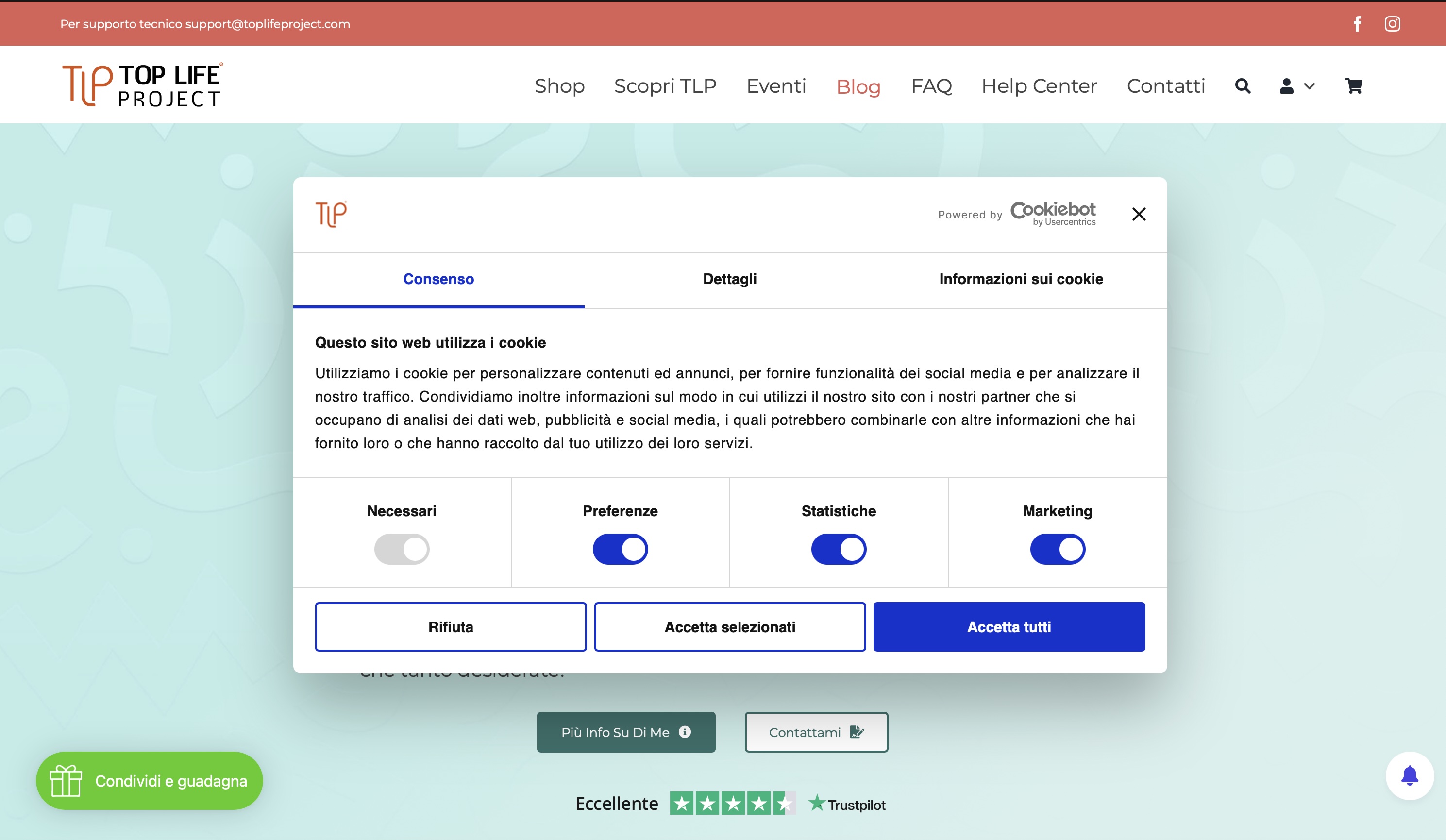Viewport: 1446px width, 840px height.
Task: Close the cookie consent dialog
Action: click(x=1139, y=214)
